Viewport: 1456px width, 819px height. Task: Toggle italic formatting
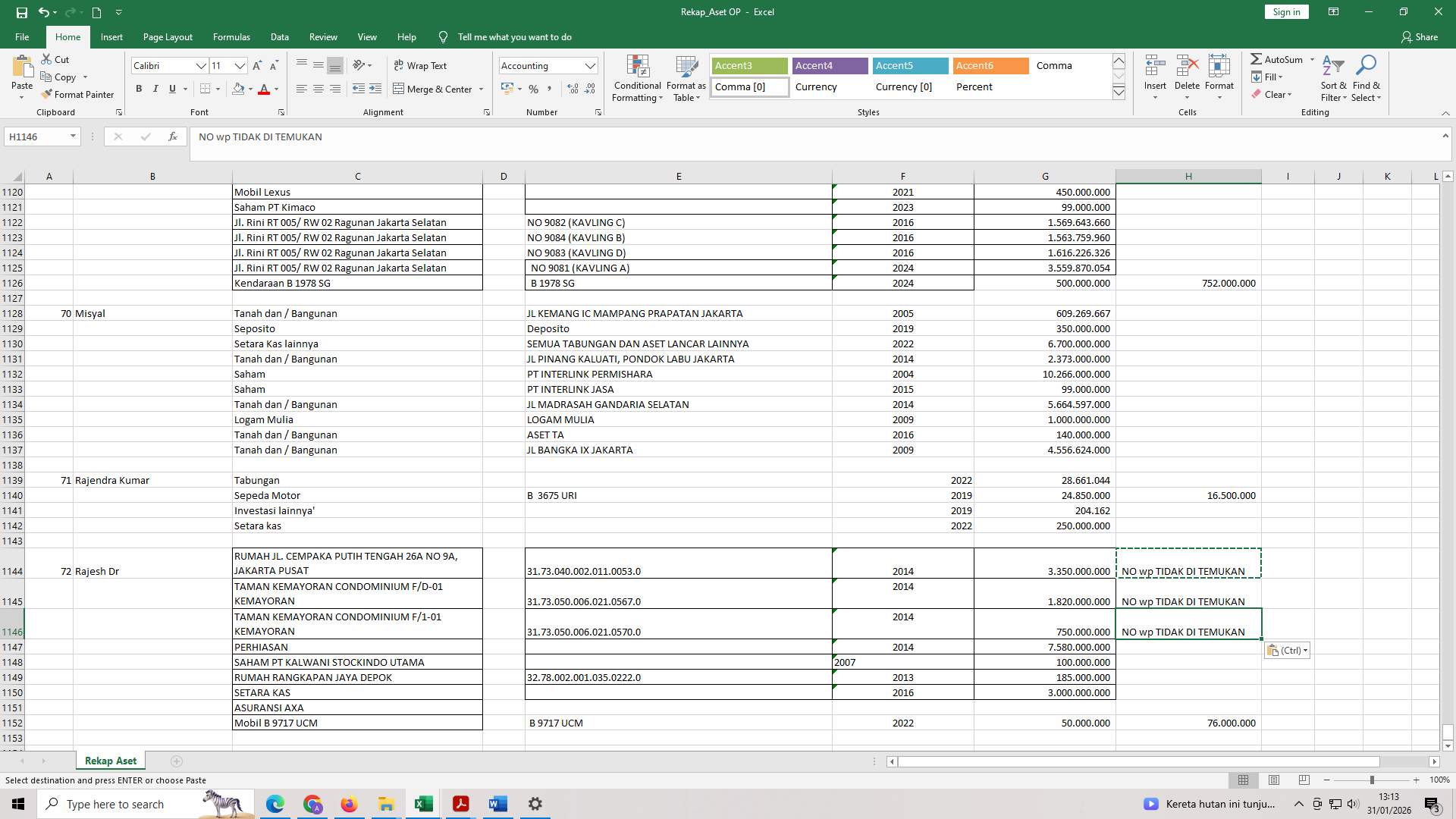155,89
